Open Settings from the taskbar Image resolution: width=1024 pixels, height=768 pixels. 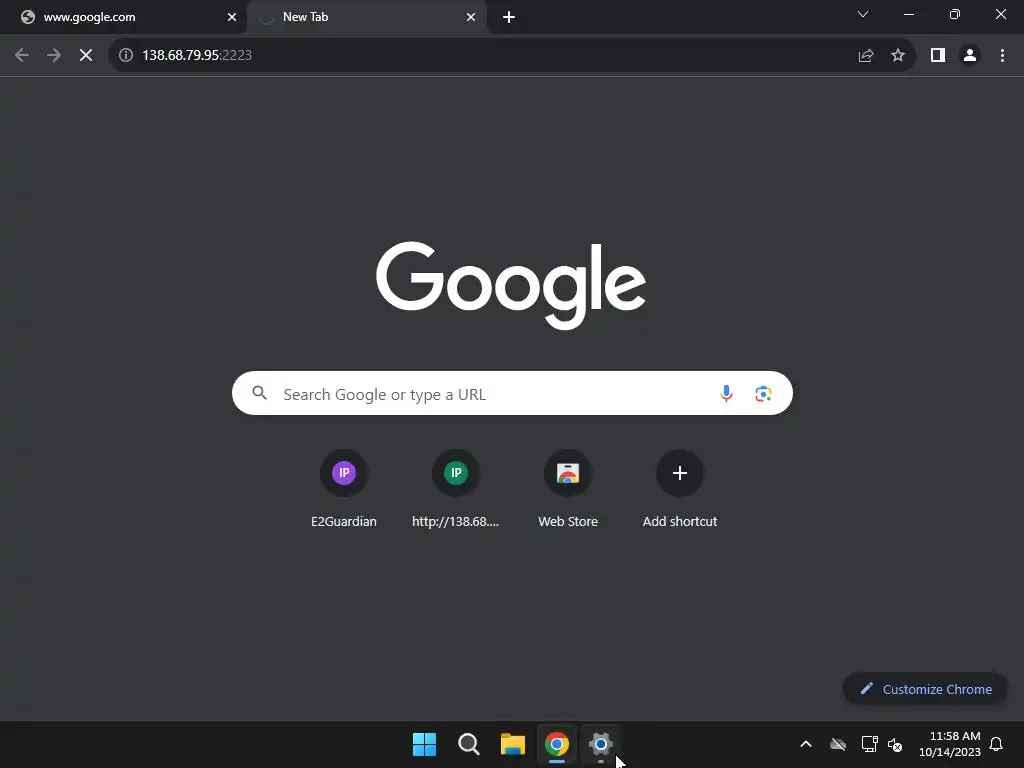(601, 744)
